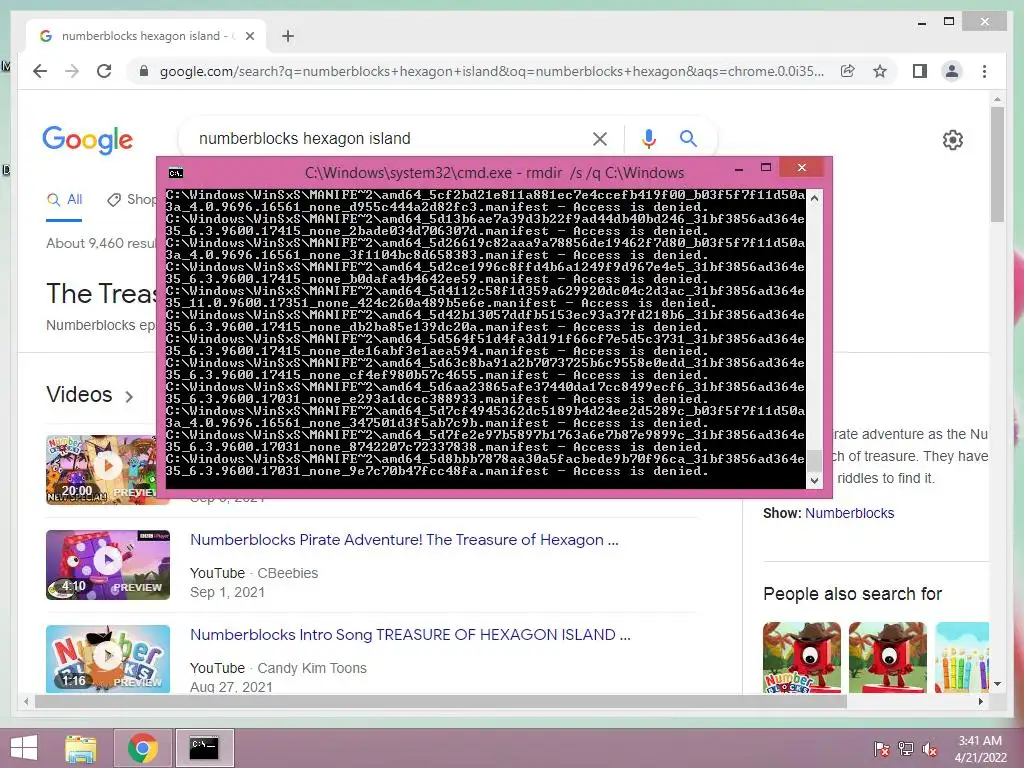
Task: Click Chrome horizontal scrollbar left arrow
Action: tap(26, 701)
